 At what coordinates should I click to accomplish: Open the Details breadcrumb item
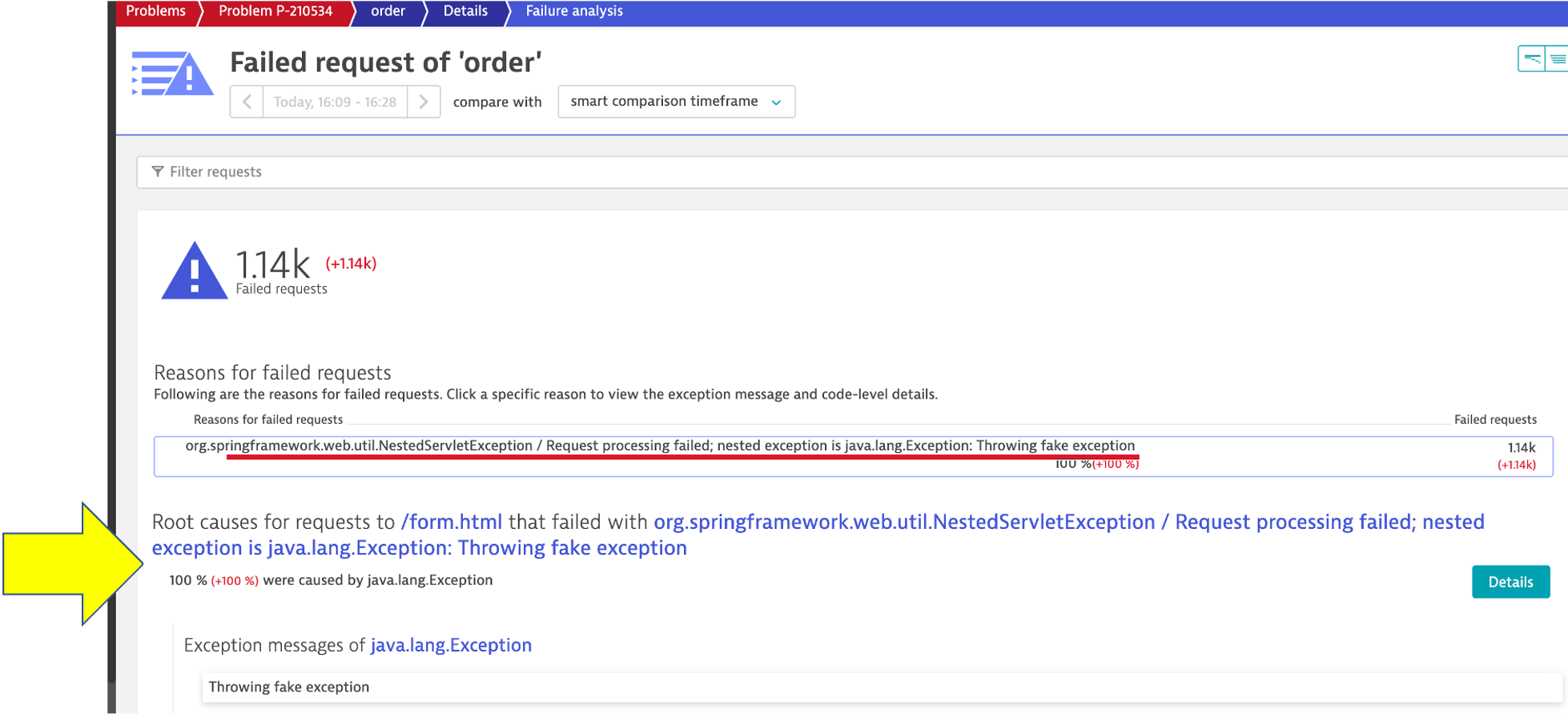click(x=465, y=11)
